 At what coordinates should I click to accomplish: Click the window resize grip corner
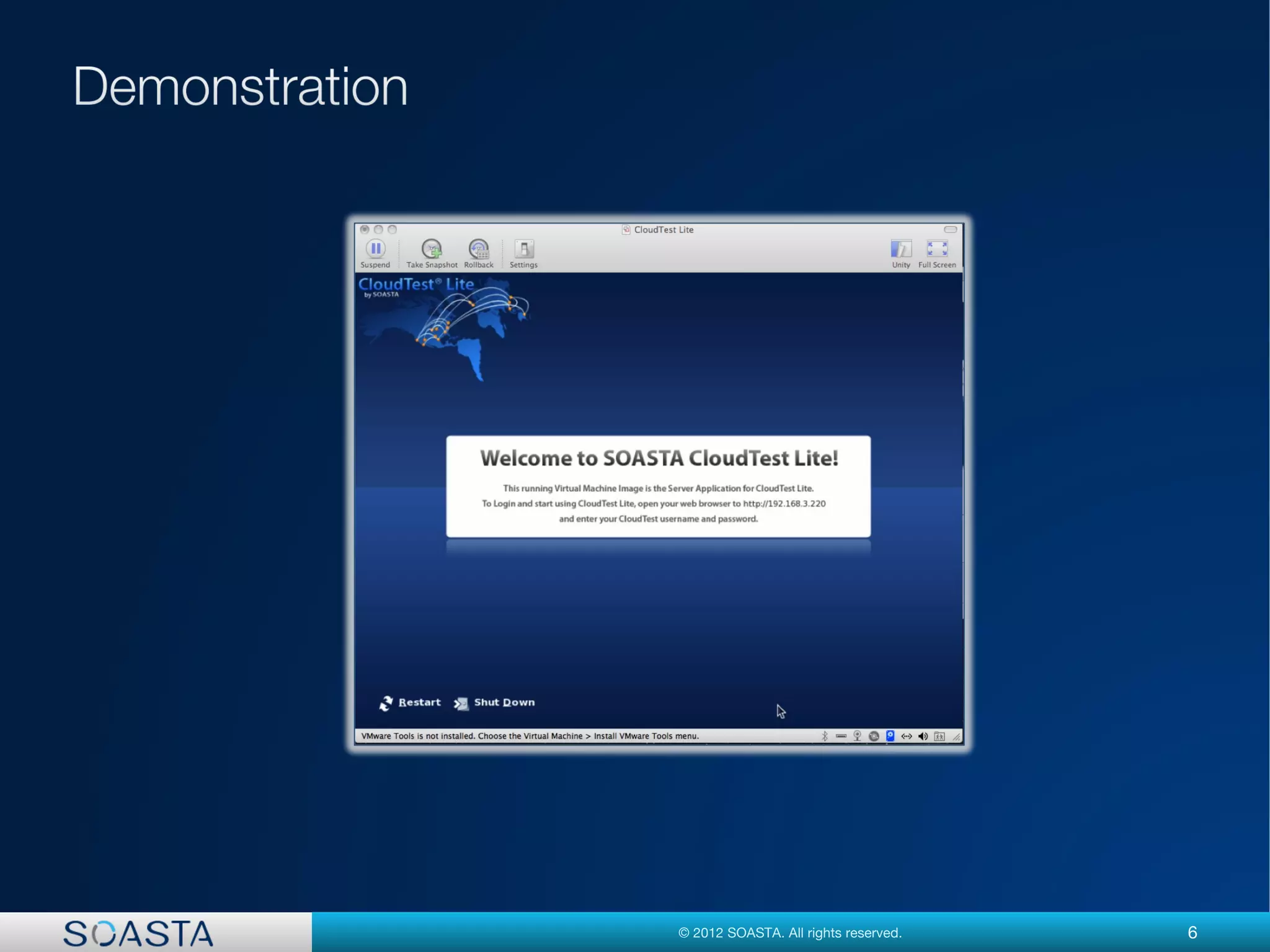[957, 737]
